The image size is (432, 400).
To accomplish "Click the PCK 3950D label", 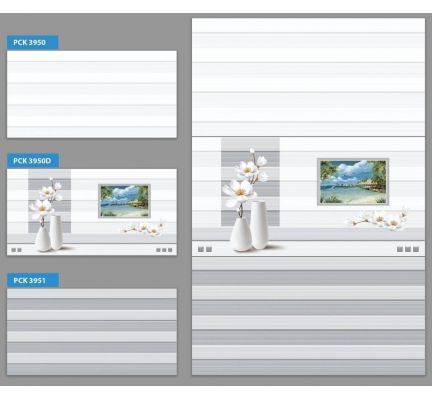I will coord(33,161).
